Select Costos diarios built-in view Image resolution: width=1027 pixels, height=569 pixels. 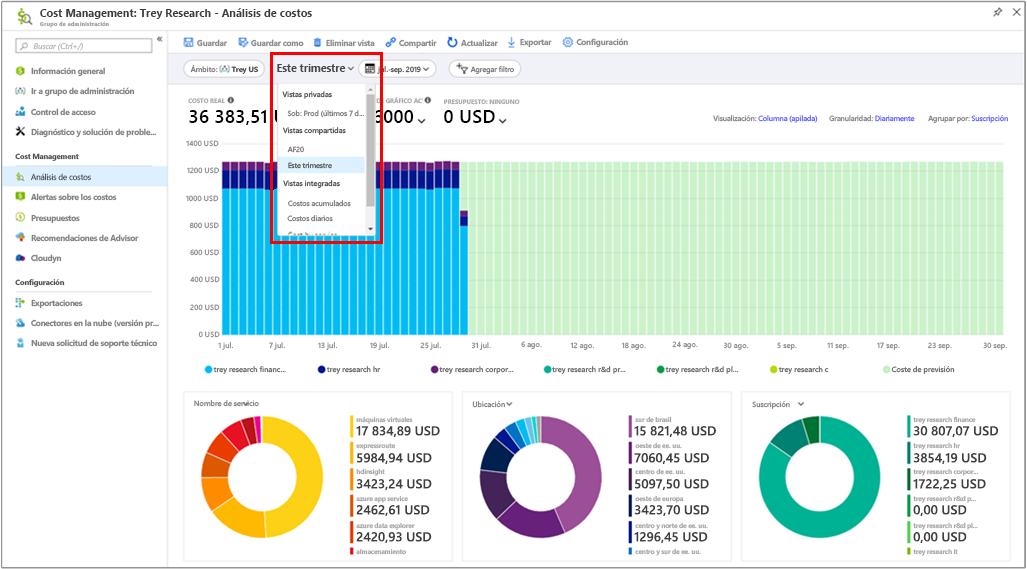click(x=310, y=219)
